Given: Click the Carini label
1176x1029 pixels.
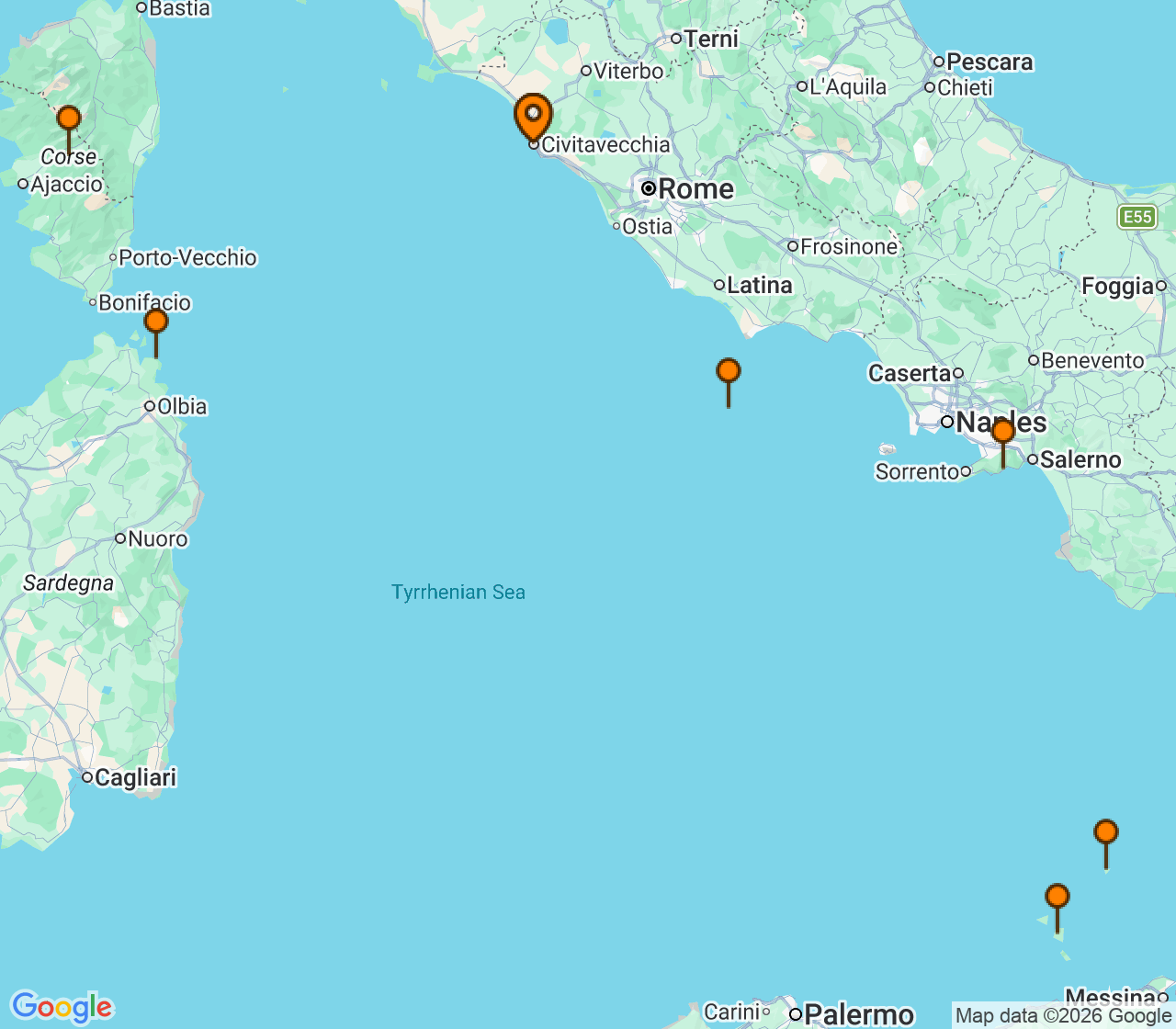Looking at the screenshot, I should point(732,1012).
